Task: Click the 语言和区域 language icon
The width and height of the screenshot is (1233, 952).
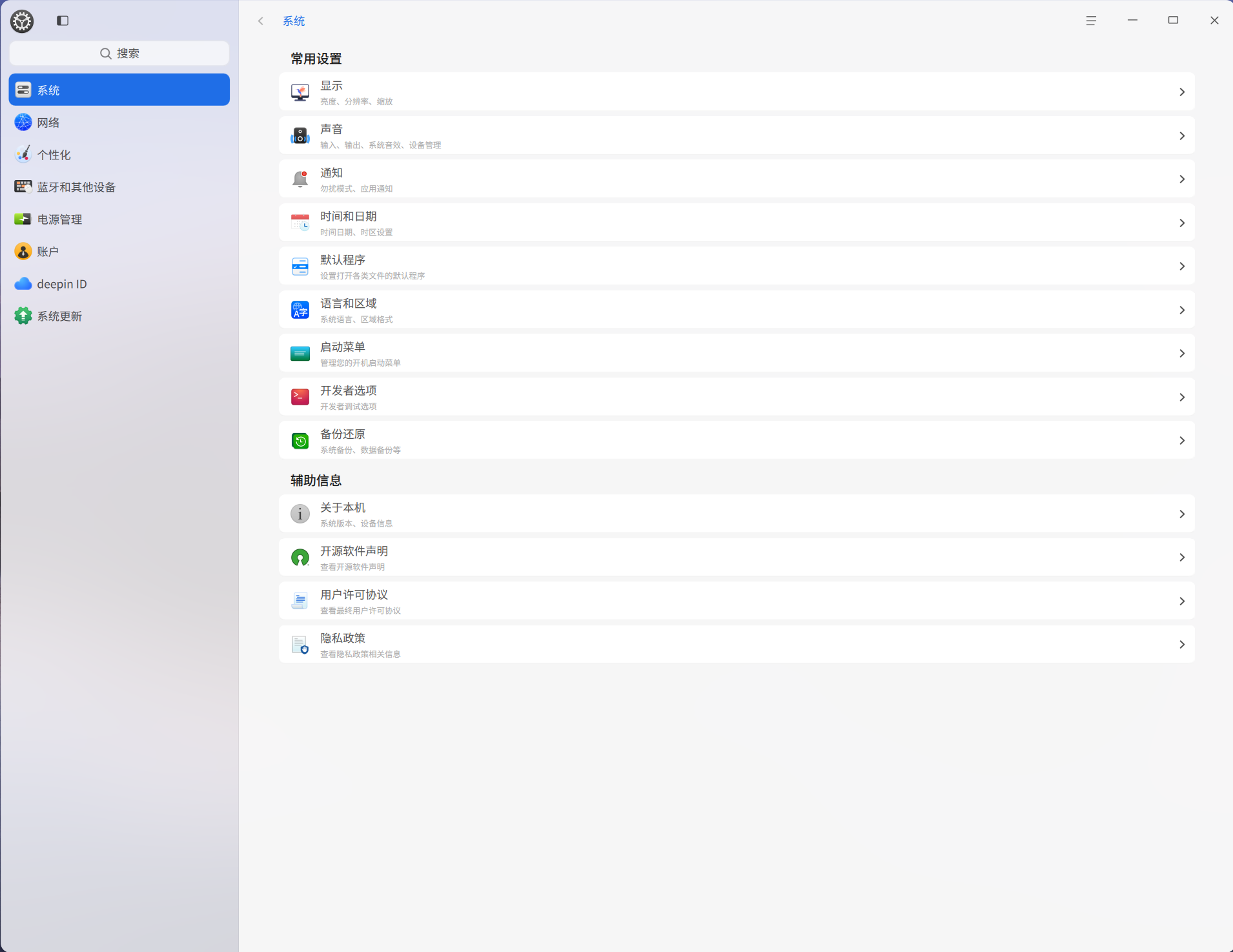Action: (300, 310)
